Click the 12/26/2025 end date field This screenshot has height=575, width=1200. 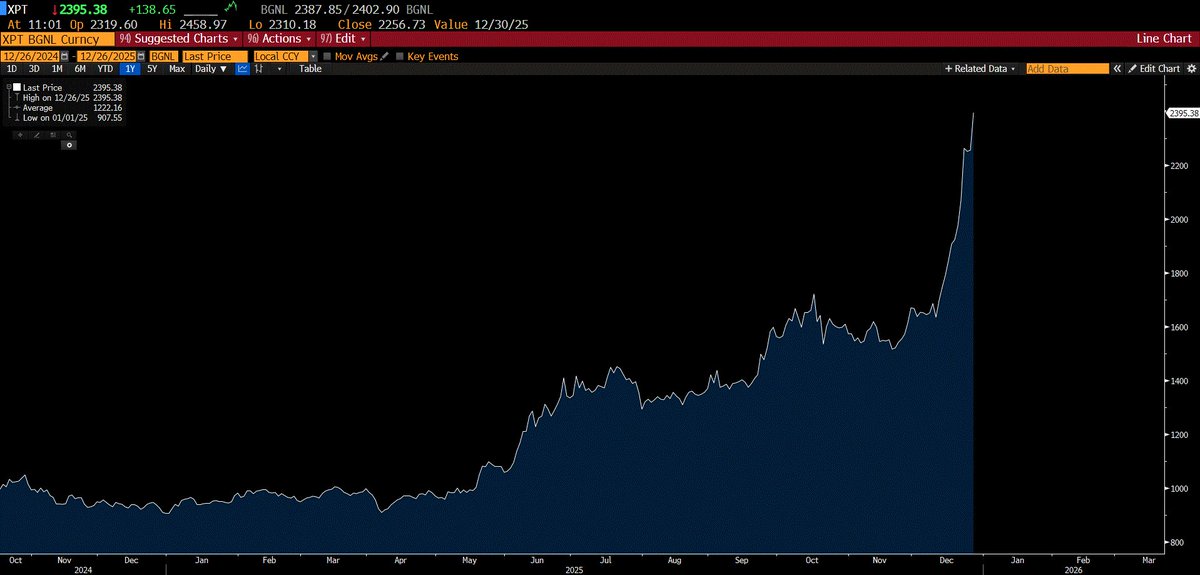(x=107, y=56)
